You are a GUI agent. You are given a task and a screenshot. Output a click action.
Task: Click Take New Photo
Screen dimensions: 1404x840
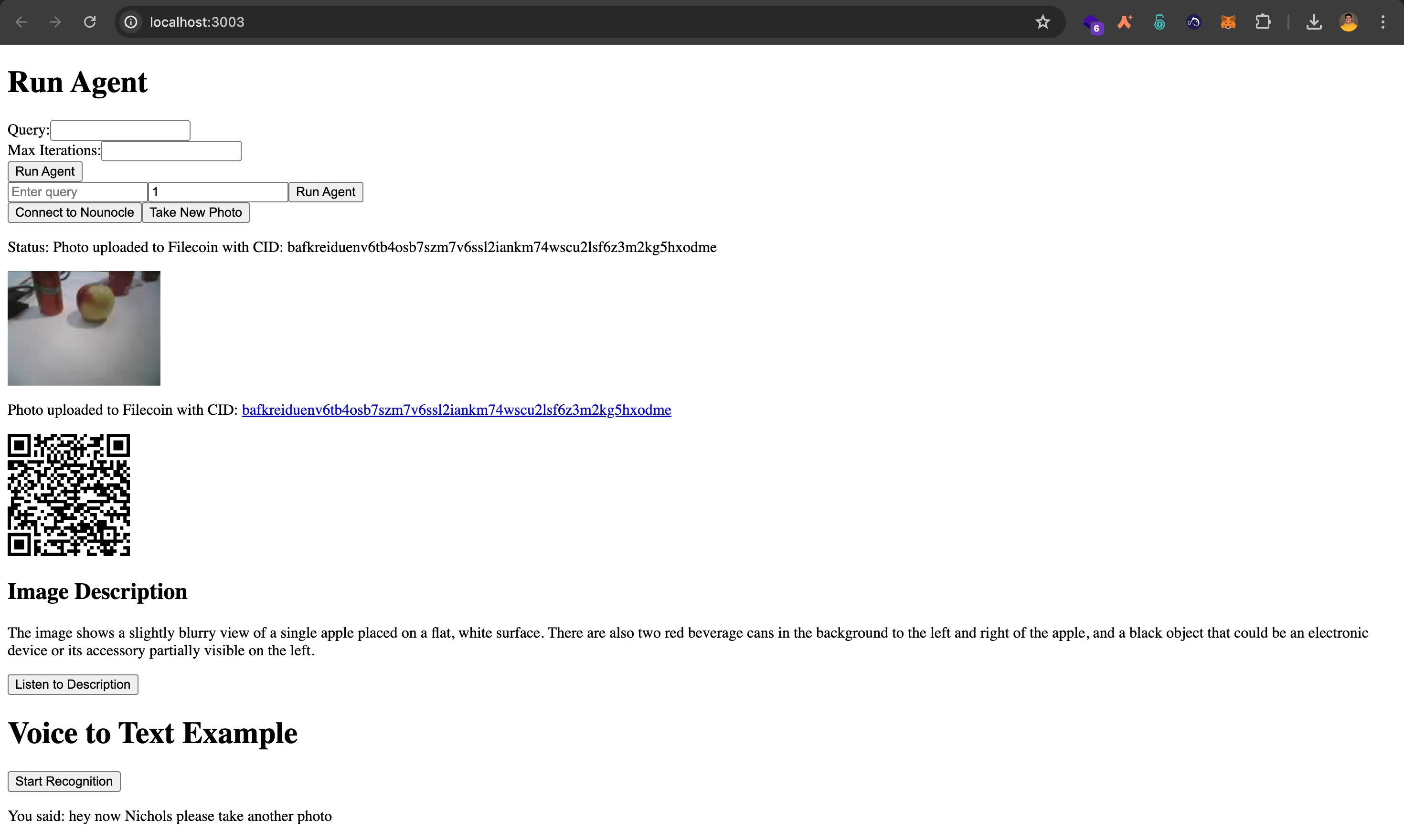[x=195, y=212]
